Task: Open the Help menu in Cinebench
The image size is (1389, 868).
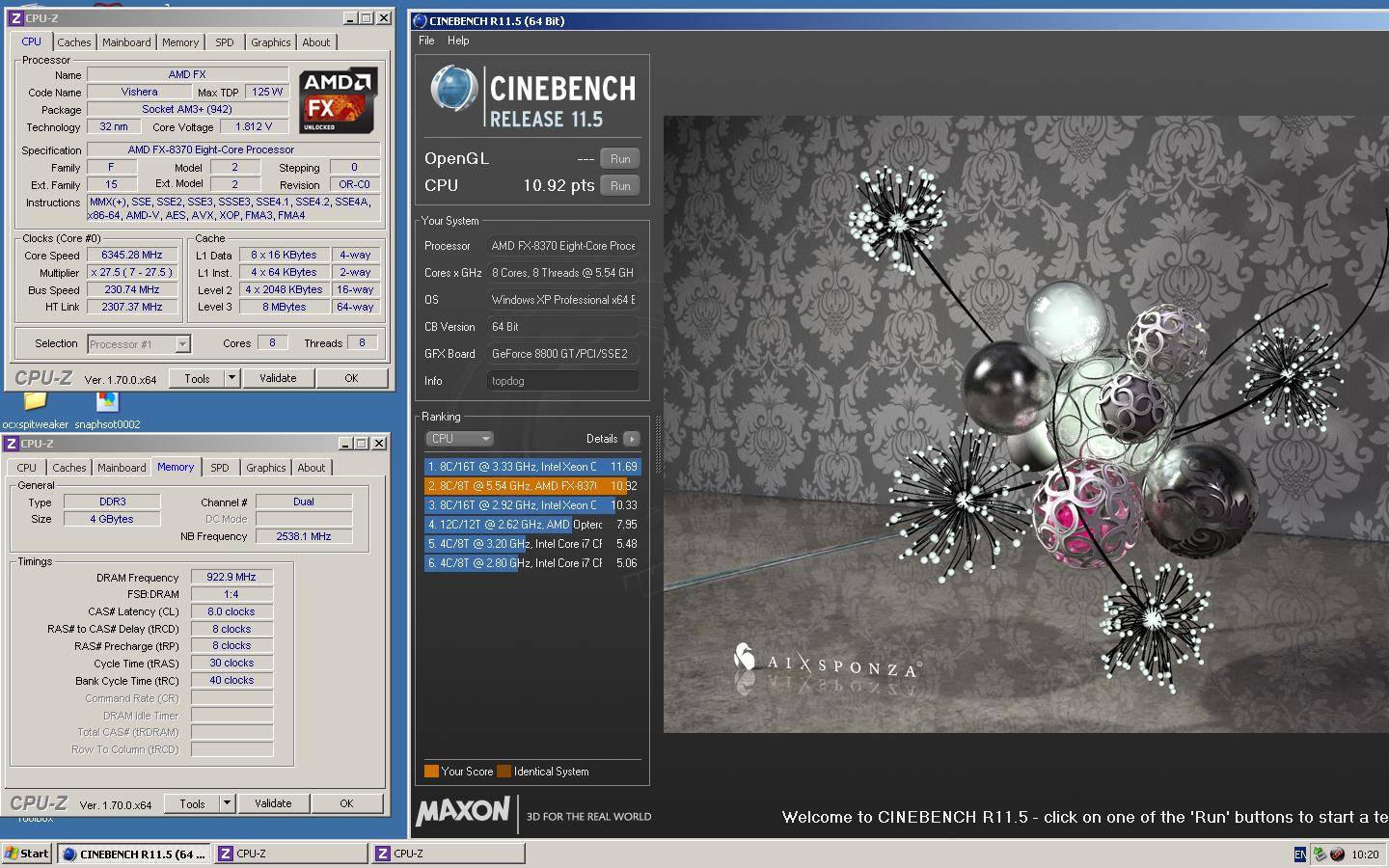Action: click(x=458, y=41)
